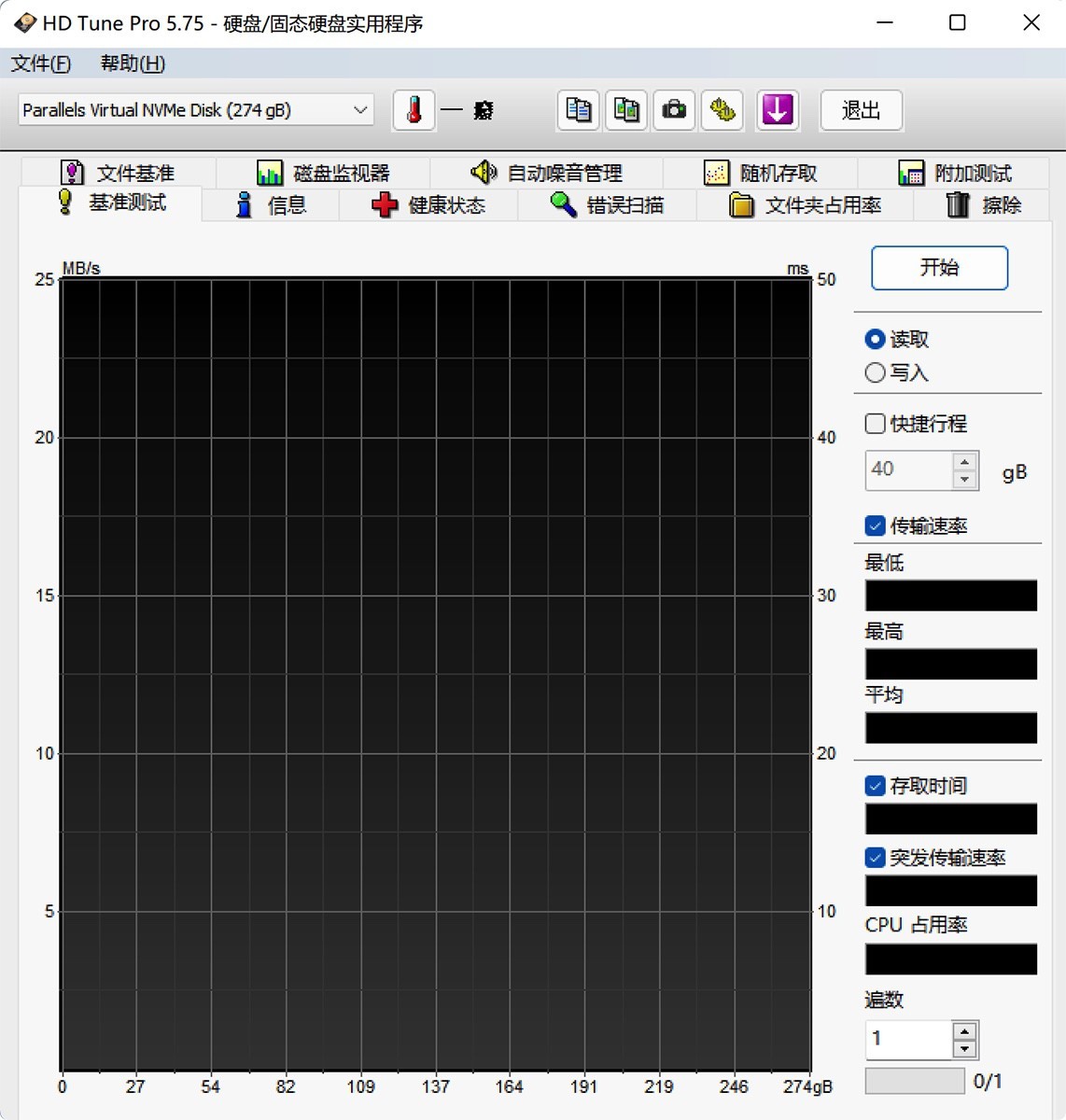Screen dimensions: 1066x1120
Task: Uncheck the 突发传输速率 checkbox
Action: [x=875, y=857]
